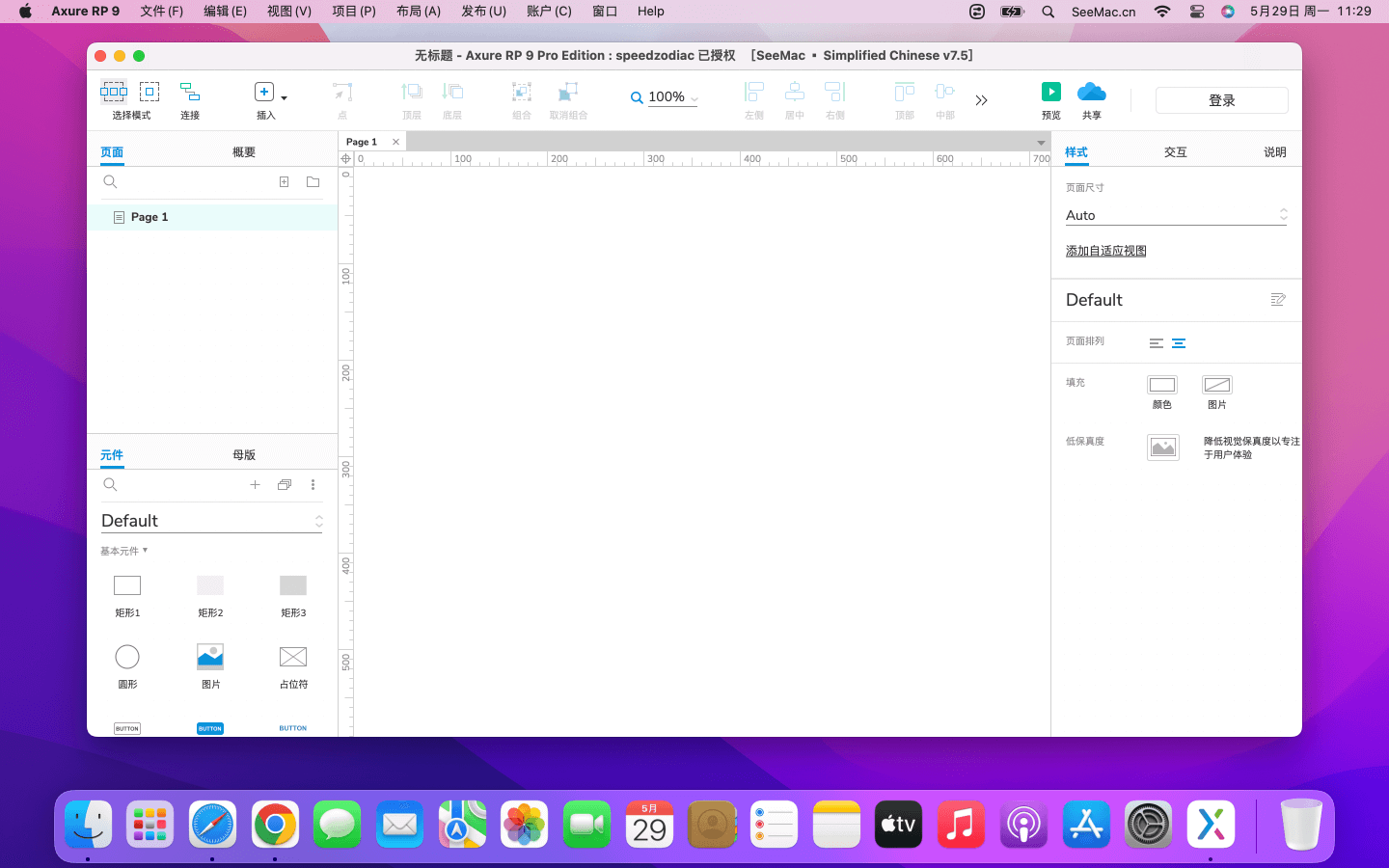Expand the Default widget library dropdown
The width and height of the screenshot is (1389, 868).
pyautogui.click(x=211, y=521)
